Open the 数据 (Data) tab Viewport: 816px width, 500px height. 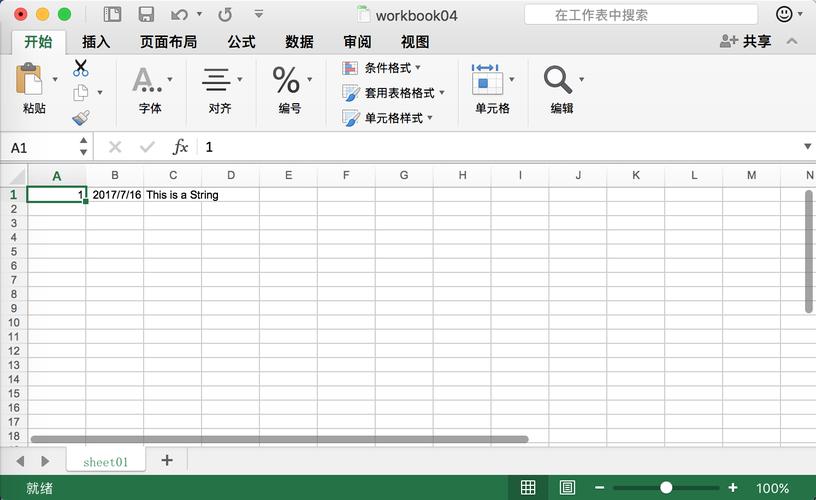[299, 42]
